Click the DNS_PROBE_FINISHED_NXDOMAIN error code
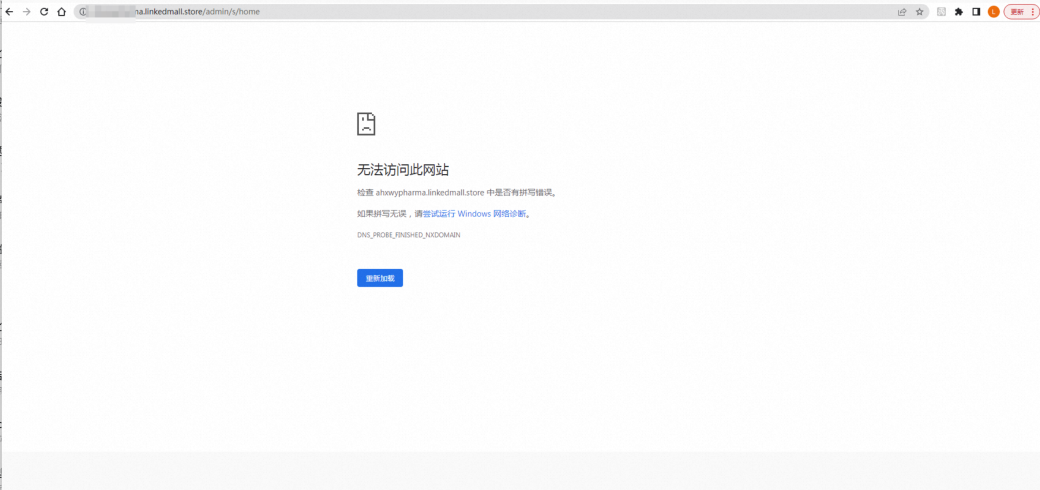 408,235
